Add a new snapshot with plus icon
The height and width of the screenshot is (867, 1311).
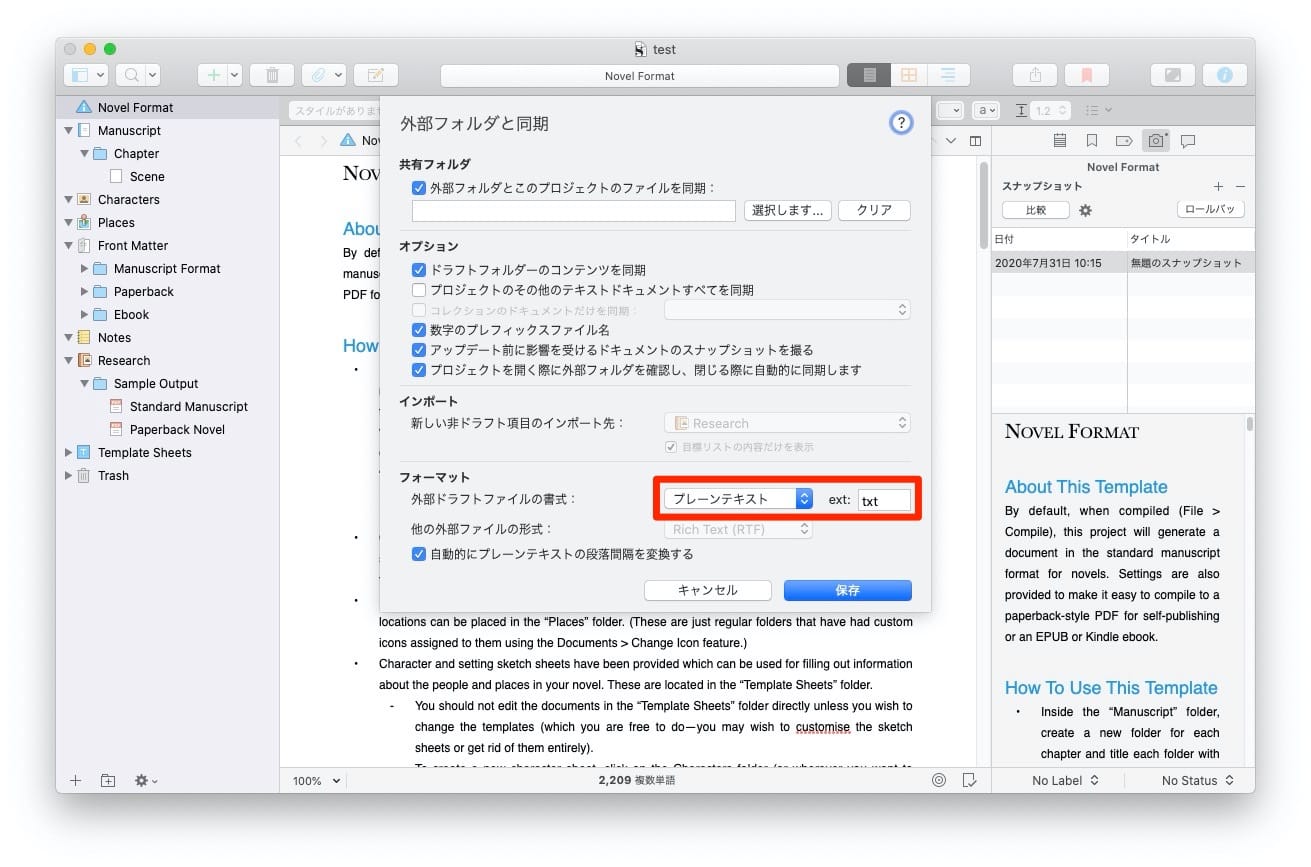point(1218,187)
